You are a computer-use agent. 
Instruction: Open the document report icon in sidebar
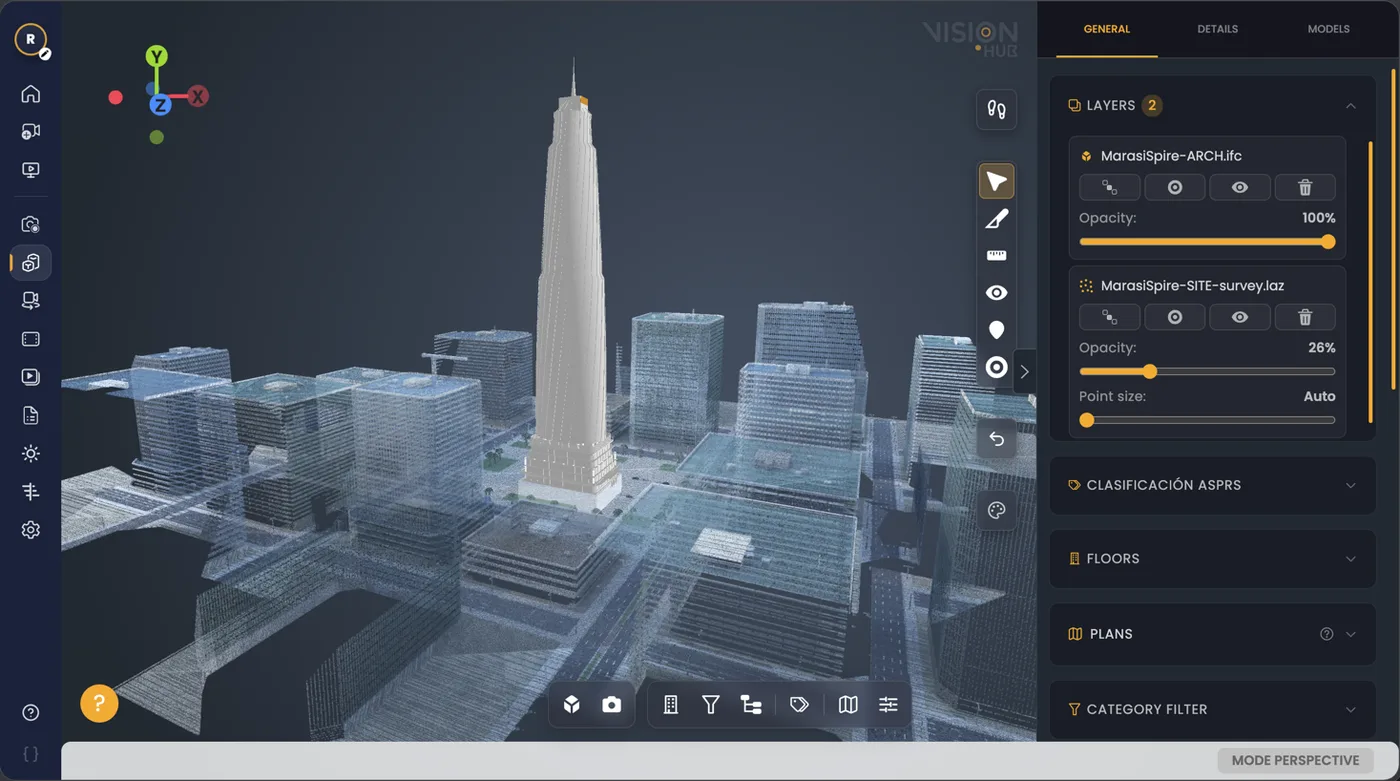[31, 416]
